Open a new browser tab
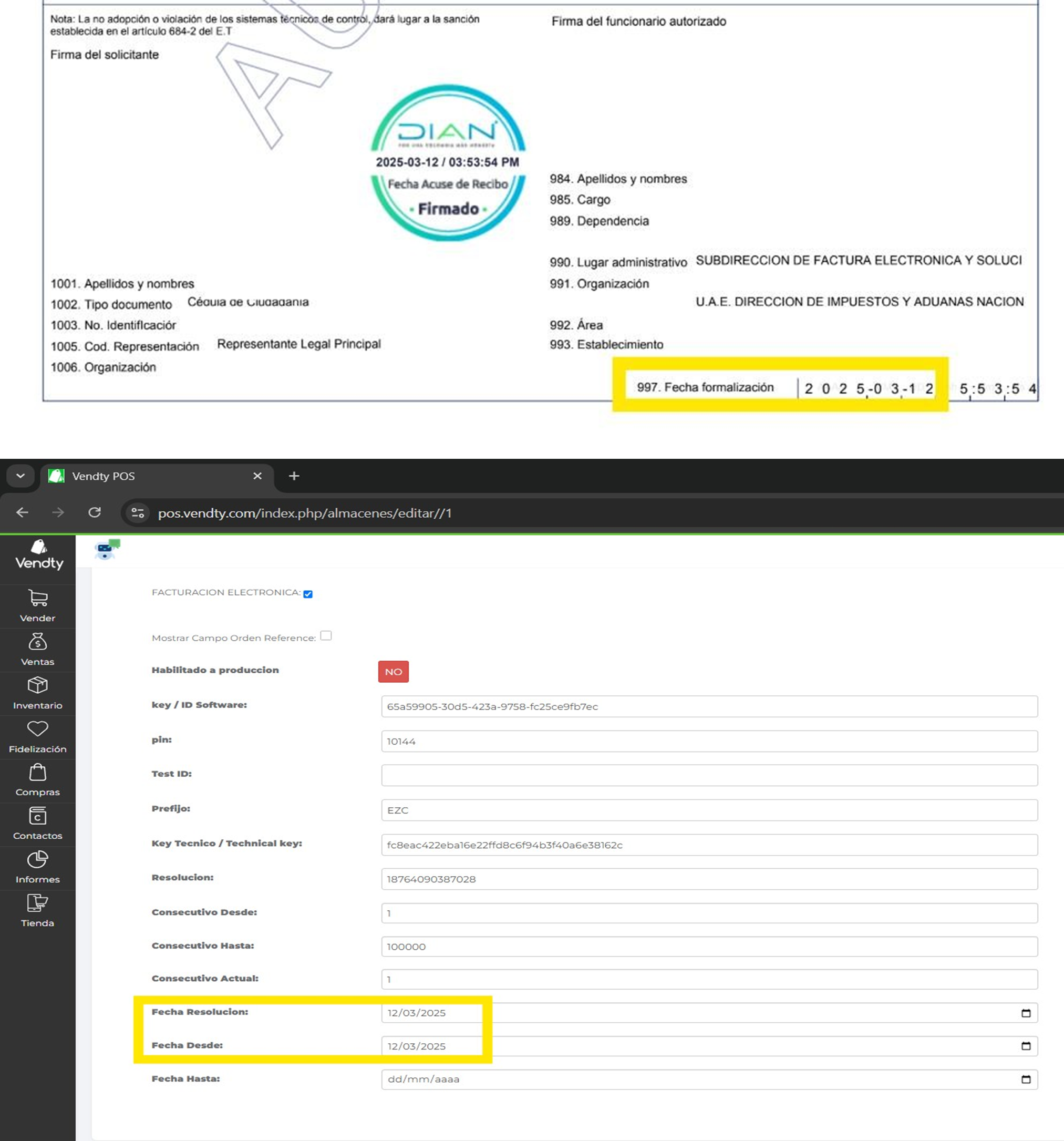Viewport: 1064px width, 1141px height. point(294,476)
